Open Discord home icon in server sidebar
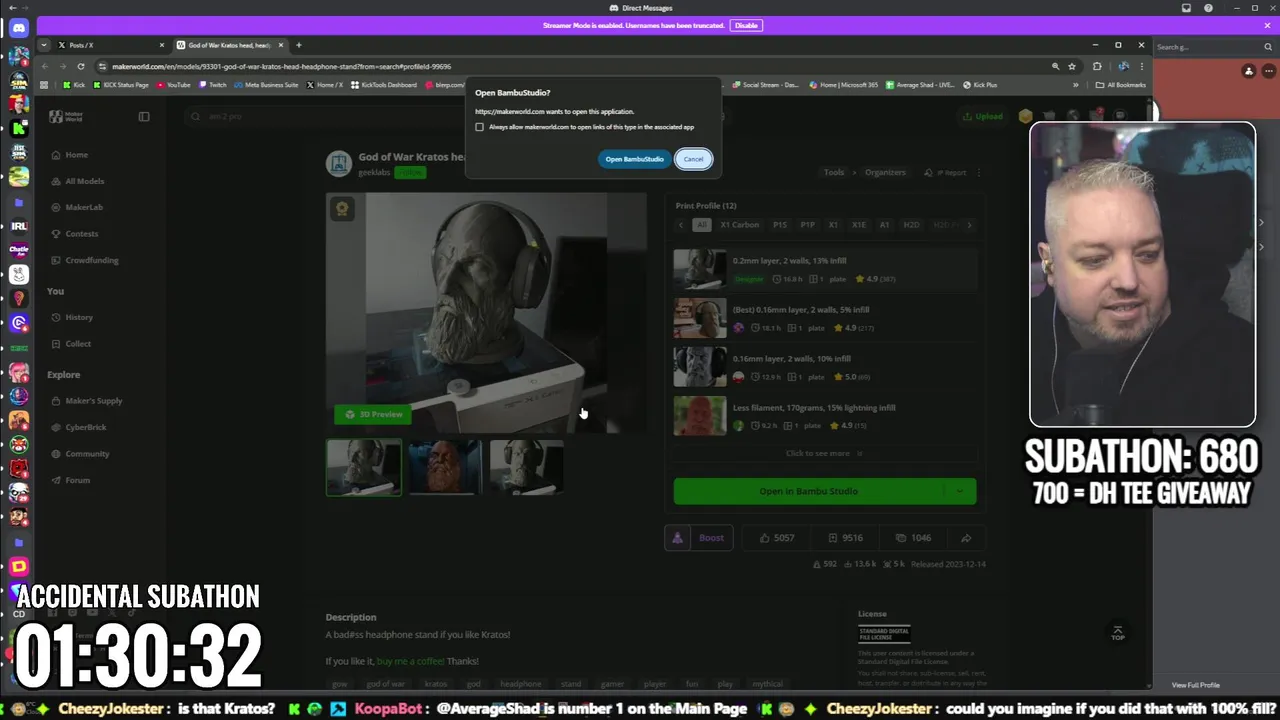Image resolution: width=1280 pixels, height=720 pixels. (18, 28)
